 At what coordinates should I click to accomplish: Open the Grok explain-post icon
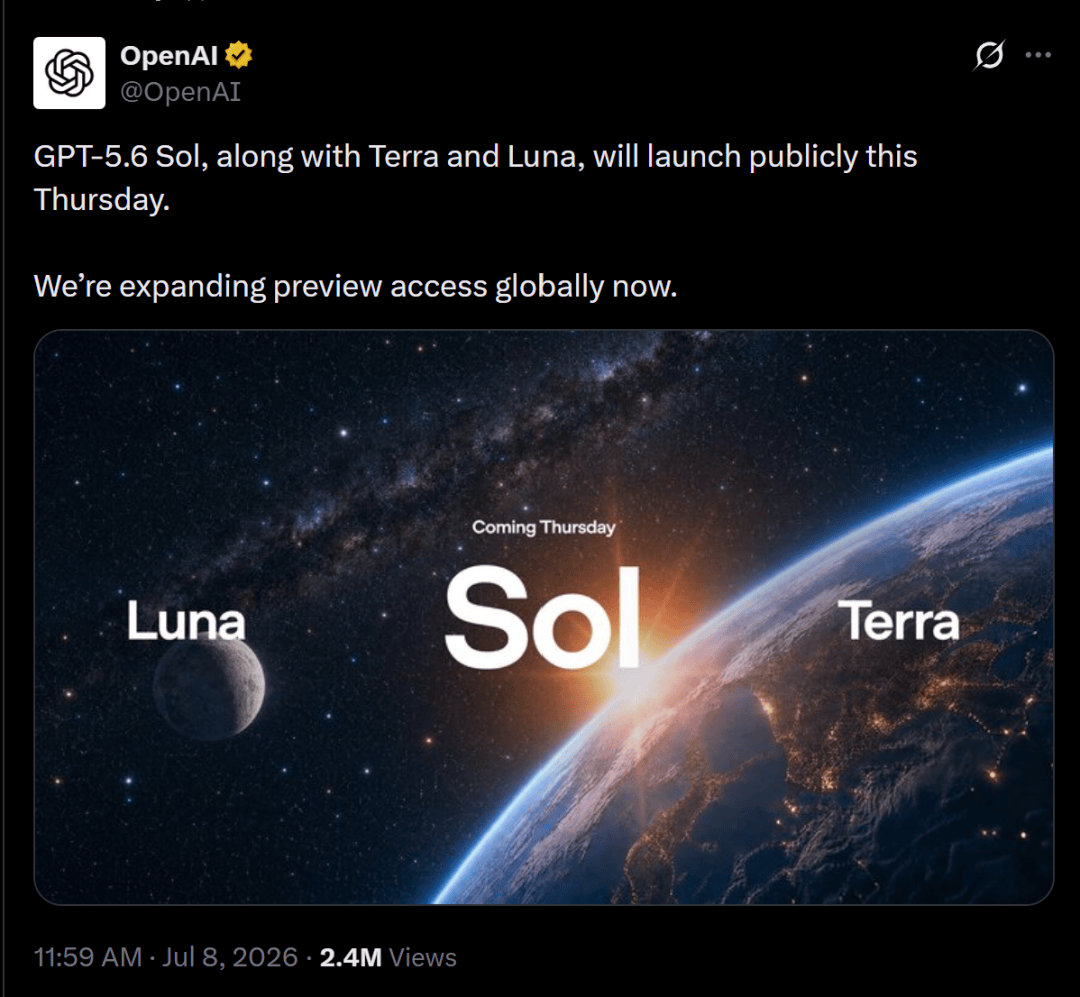click(989, 55)
